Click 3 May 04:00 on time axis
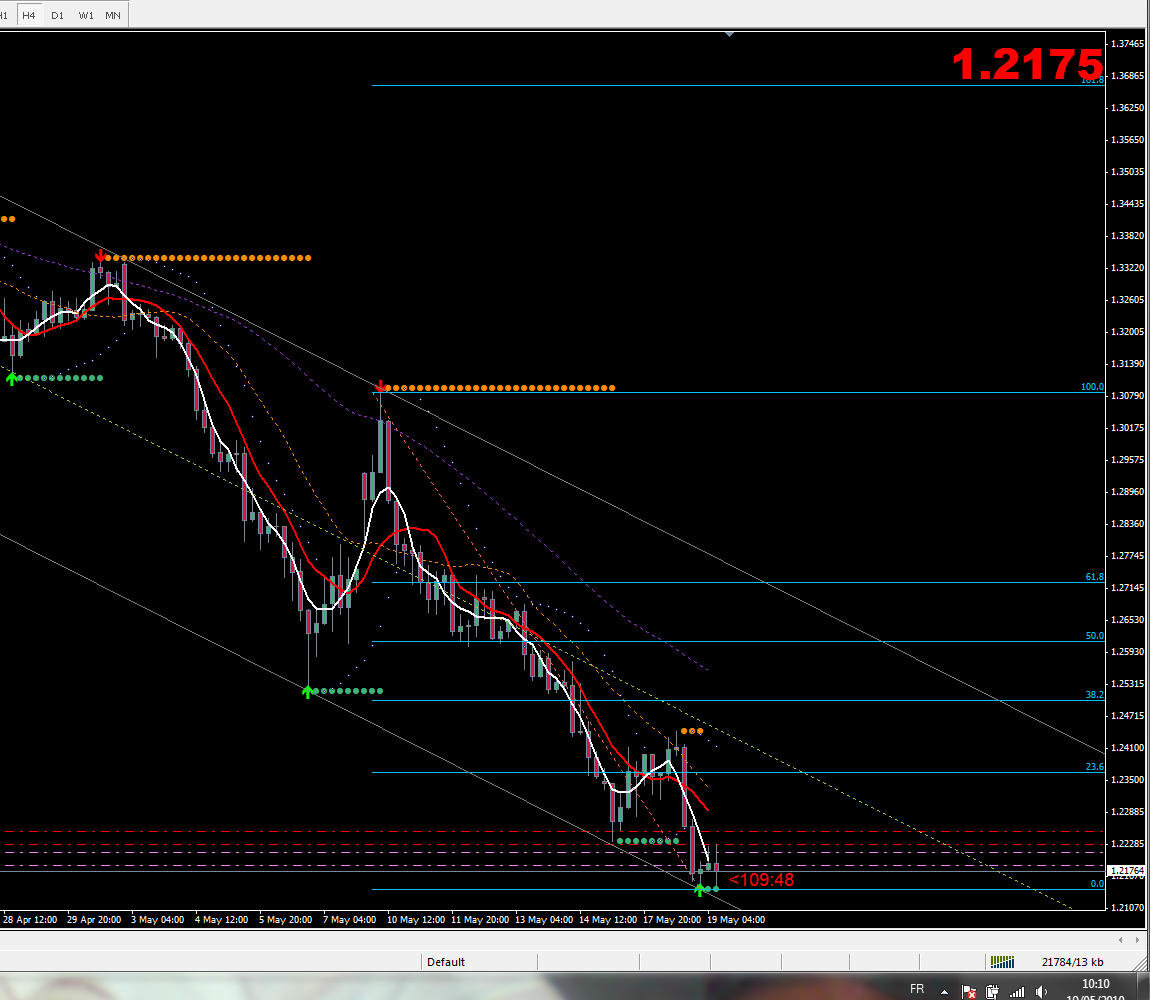This screenshot has width=1150, height=1000. pyautogui.click(x=158, y=919)
